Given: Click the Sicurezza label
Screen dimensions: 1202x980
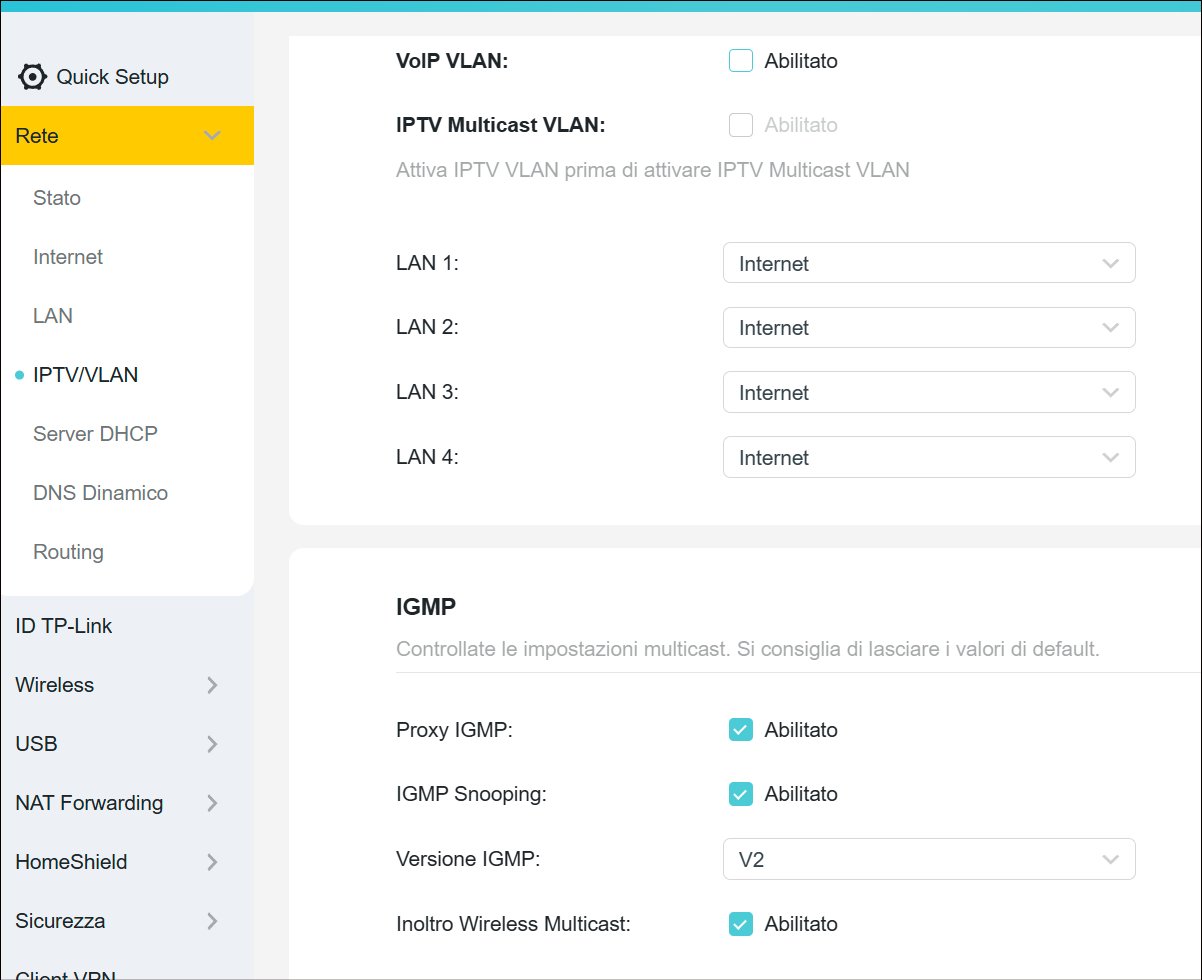Looking at the screenshot, I should 60,921.
